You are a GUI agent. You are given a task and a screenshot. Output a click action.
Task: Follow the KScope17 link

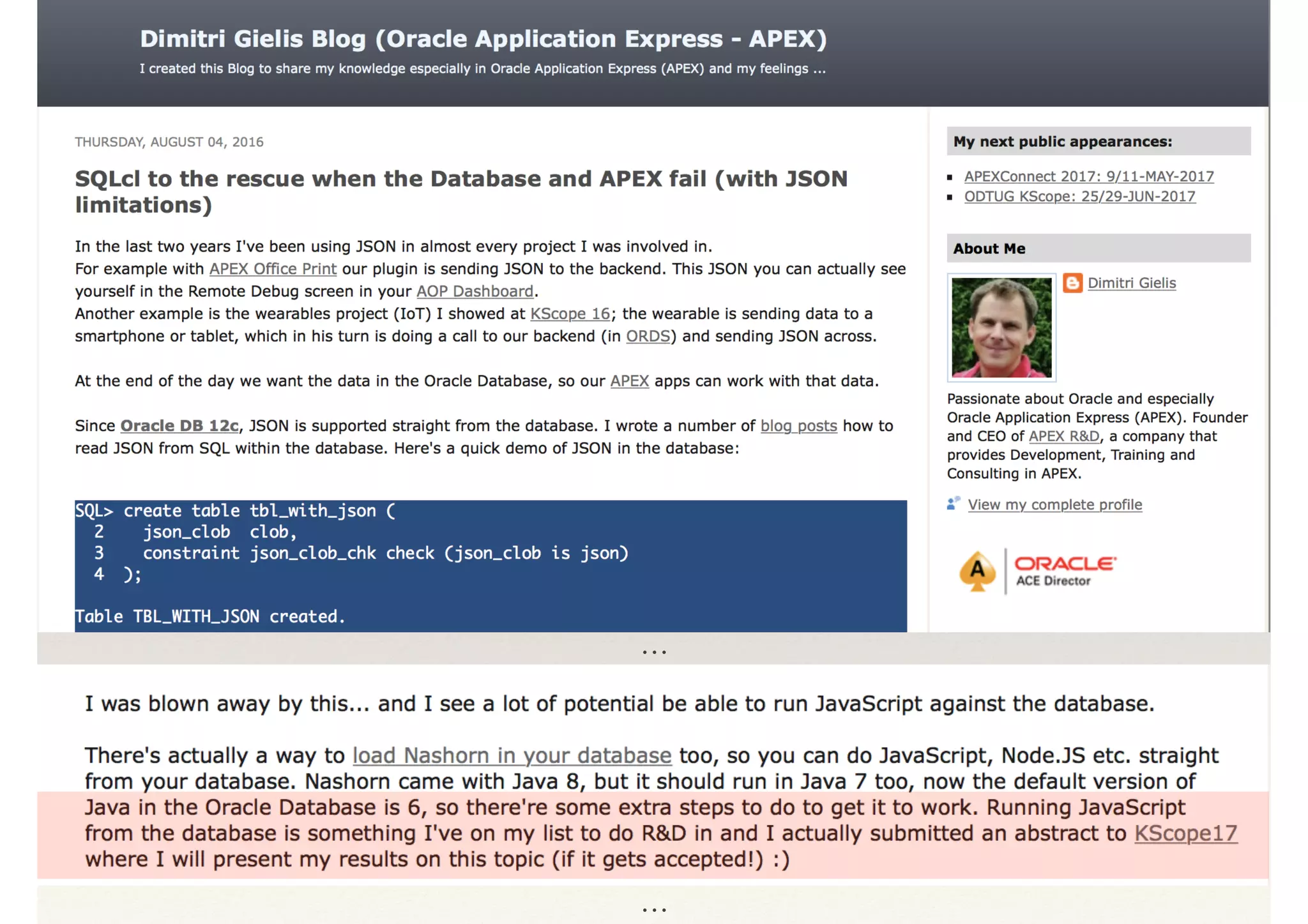point(1185,833)
